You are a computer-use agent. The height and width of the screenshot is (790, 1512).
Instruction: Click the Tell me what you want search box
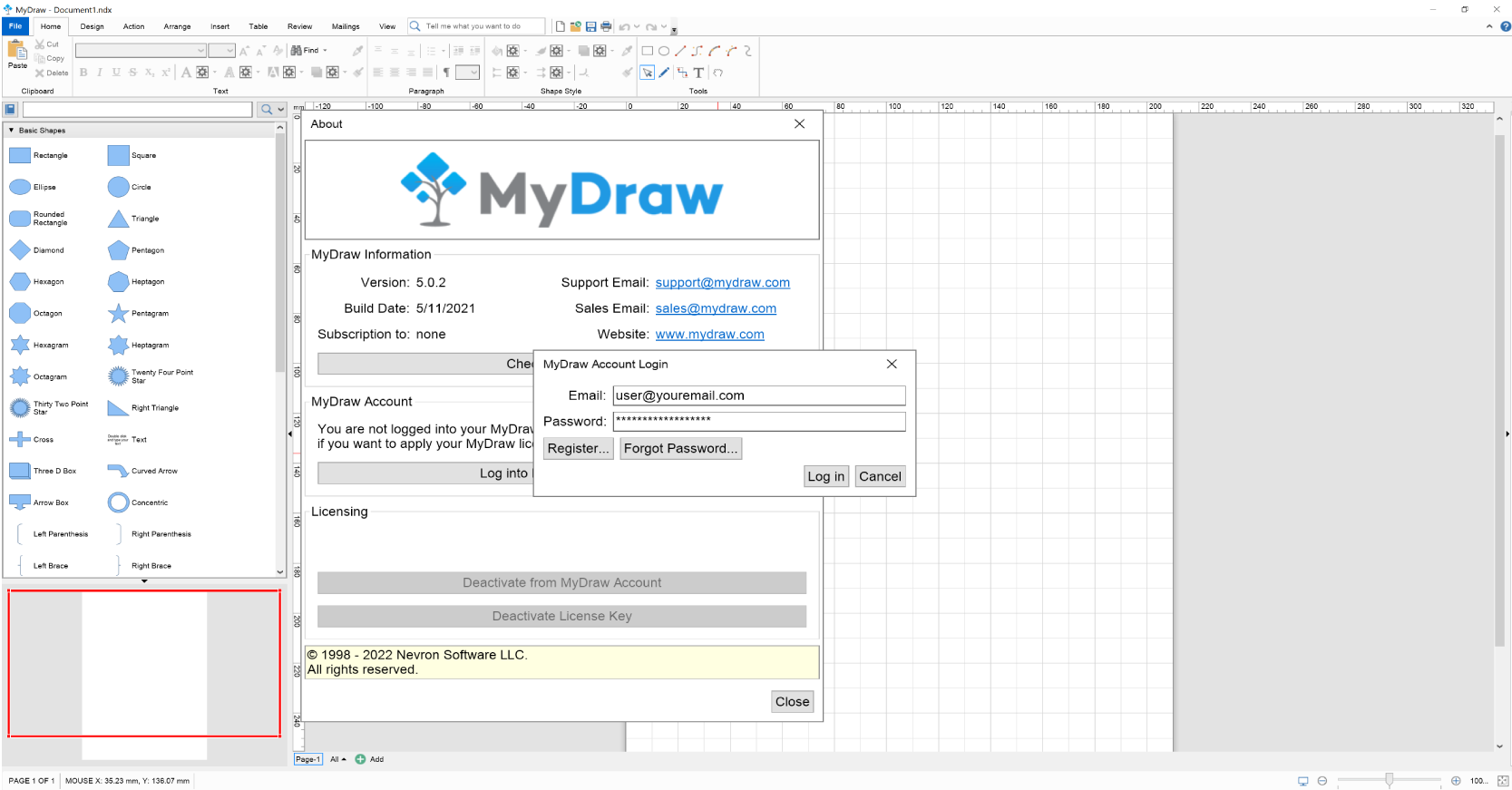(476, 26)
